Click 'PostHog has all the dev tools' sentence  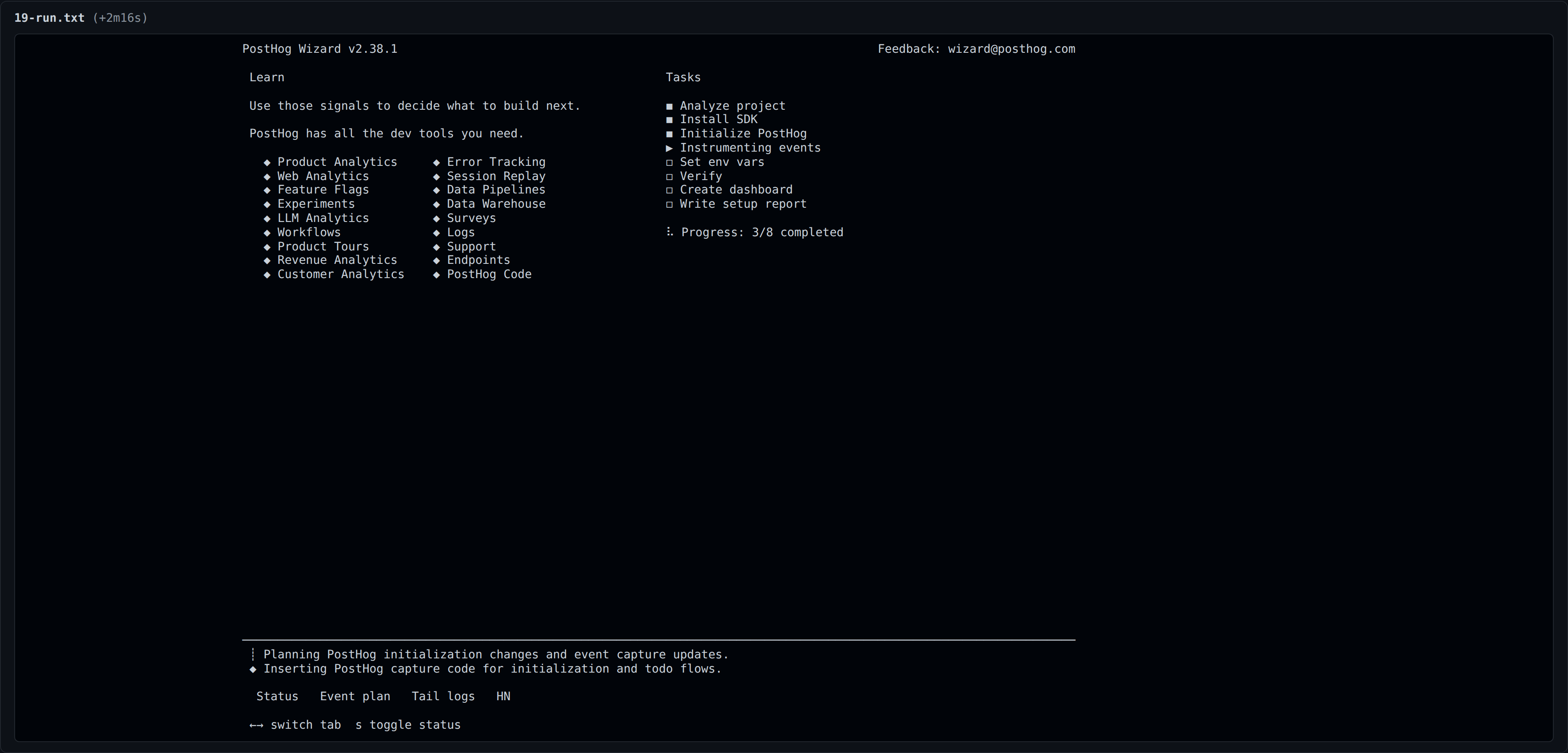point(387,134)
